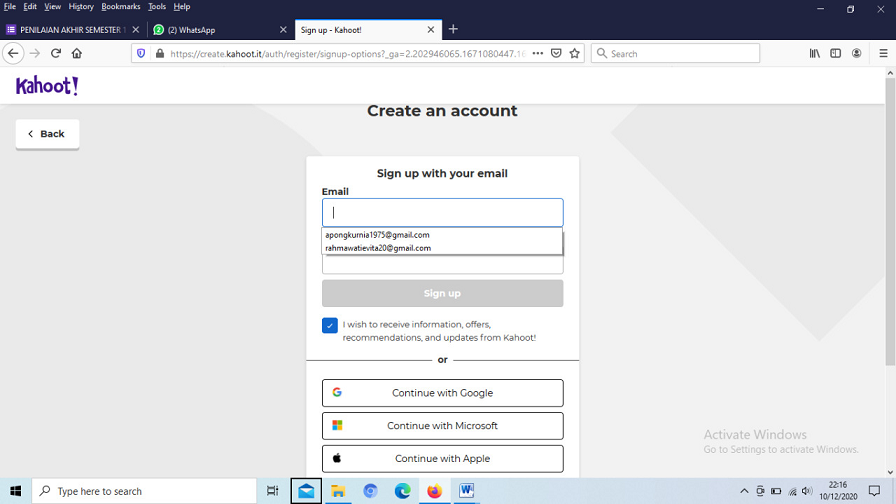The width and height of the screenshot is (896, 504).
Task: Click the Firefox reload page icon
Action: (x=56, y=53)
